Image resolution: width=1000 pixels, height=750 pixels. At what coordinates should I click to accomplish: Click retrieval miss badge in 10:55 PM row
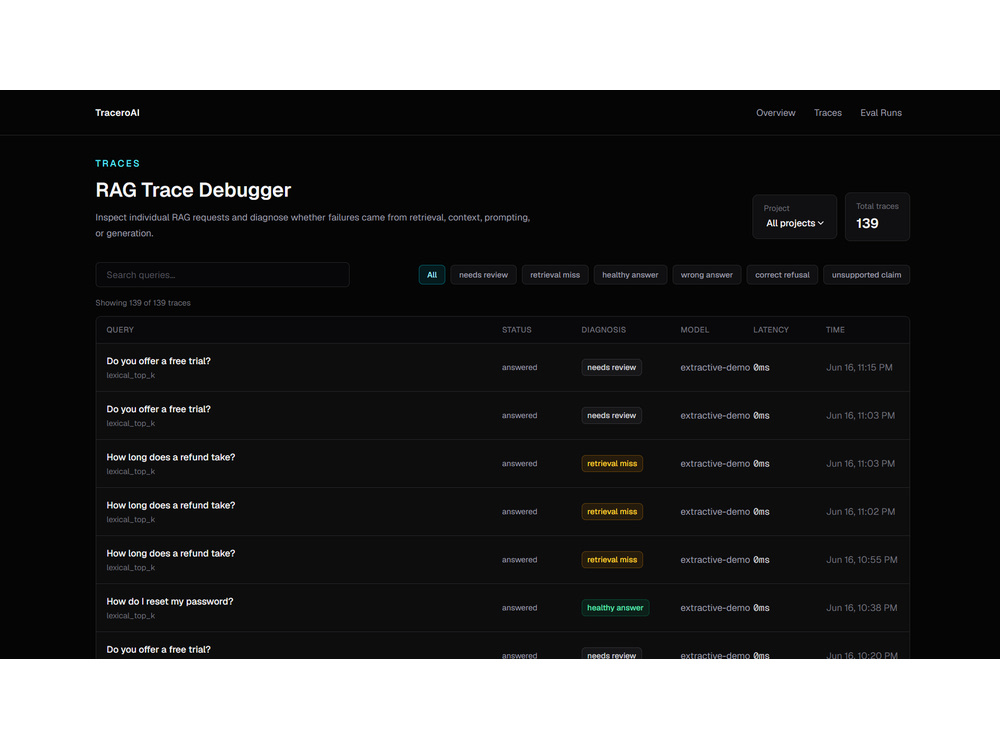[612, 559]
